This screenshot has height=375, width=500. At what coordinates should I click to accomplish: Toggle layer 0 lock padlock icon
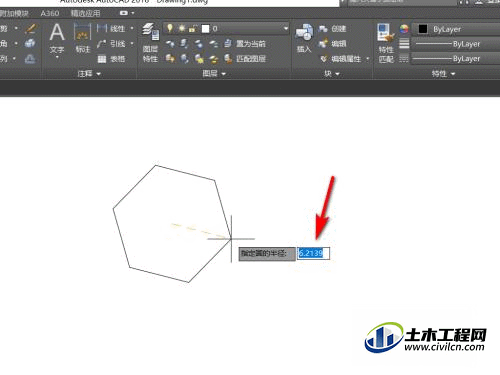193,29
